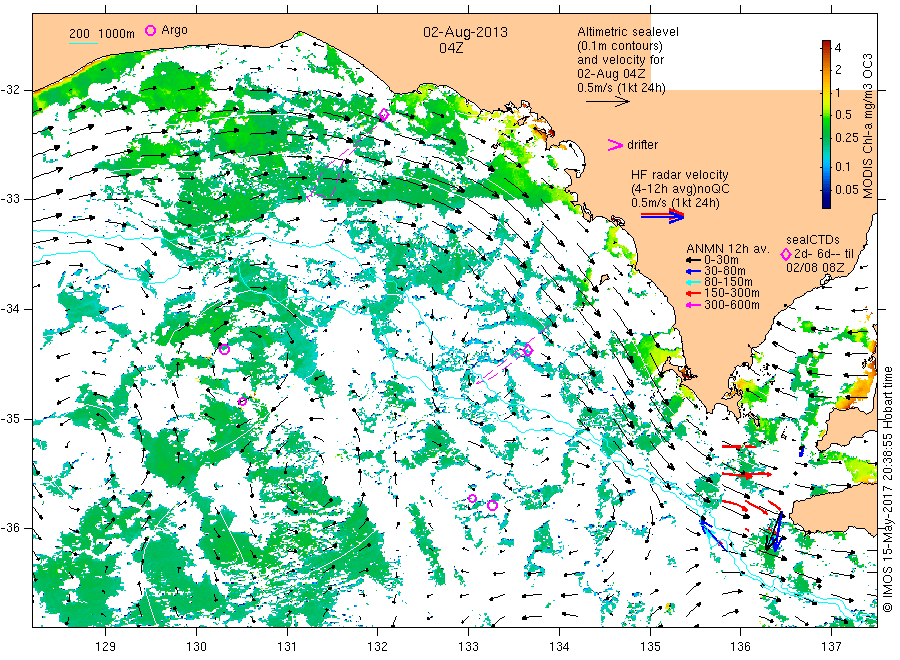Click the cyan line under the 200 label
The image size is (900, 660).
point(83,43)
